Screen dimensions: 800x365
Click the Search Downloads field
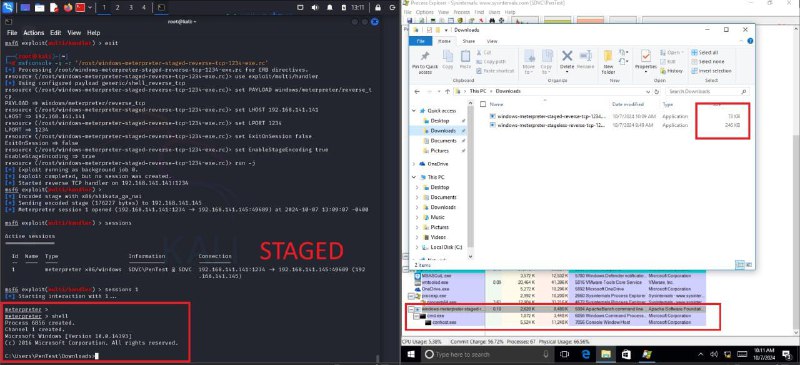707,91
